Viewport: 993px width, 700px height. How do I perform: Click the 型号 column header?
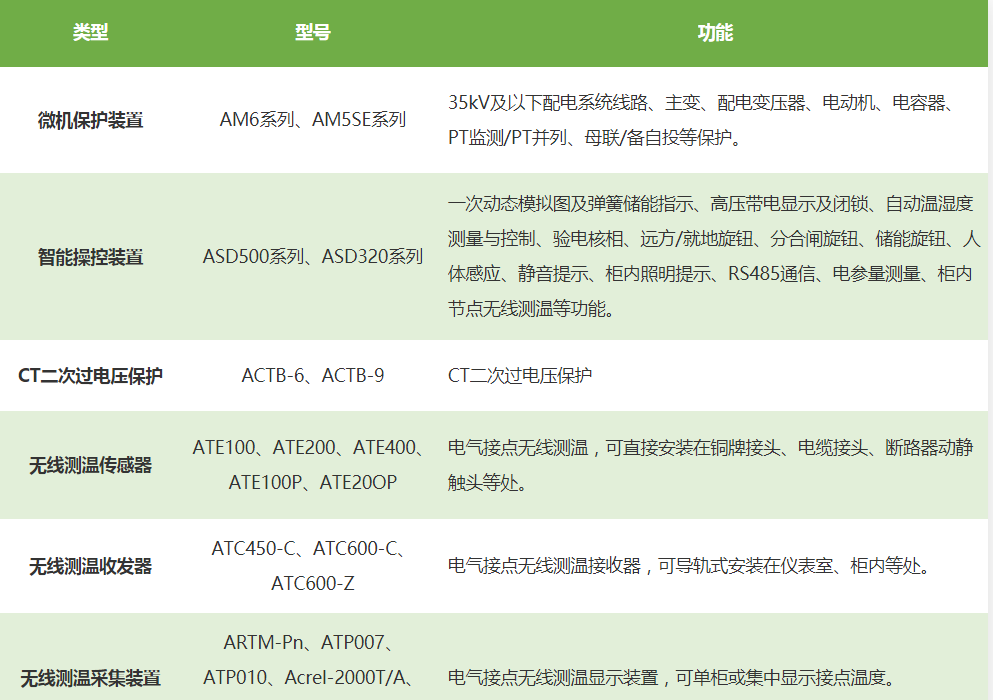coord(313,32)
